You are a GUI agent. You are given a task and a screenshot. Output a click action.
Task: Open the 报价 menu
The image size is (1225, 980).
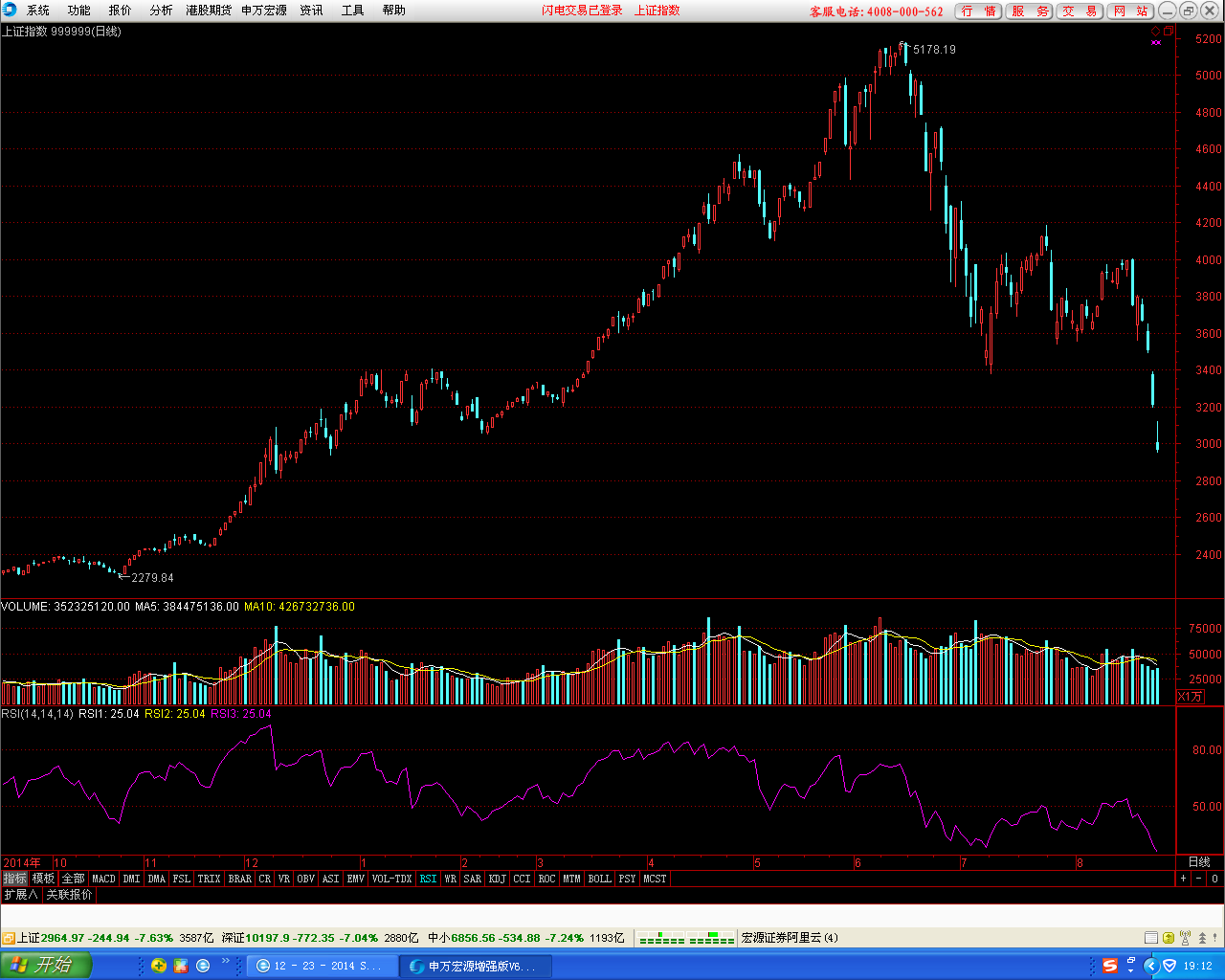tap(121, 11)
